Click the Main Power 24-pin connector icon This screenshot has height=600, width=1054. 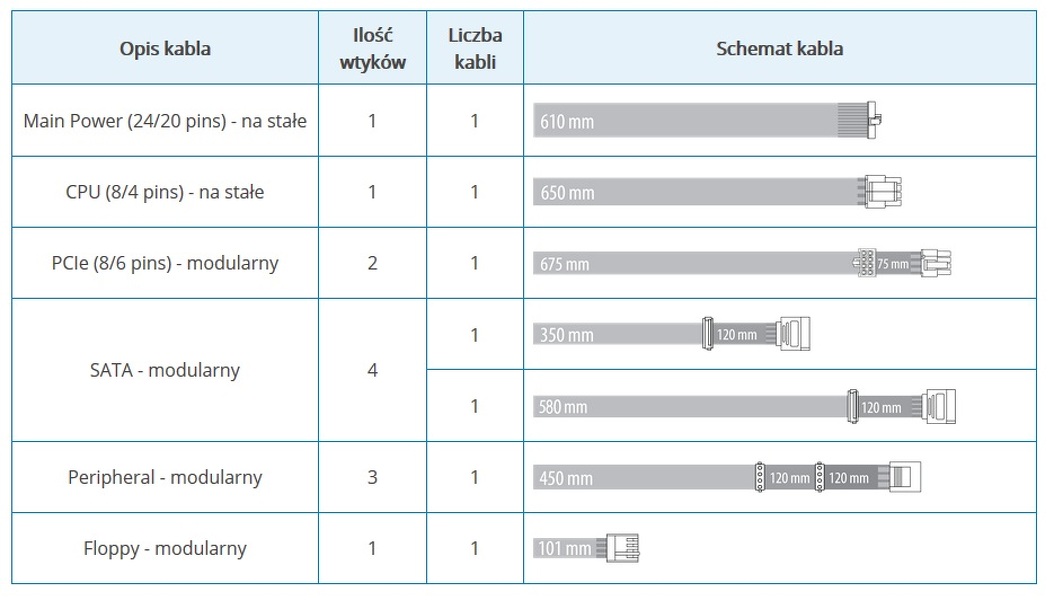[874, 120]
